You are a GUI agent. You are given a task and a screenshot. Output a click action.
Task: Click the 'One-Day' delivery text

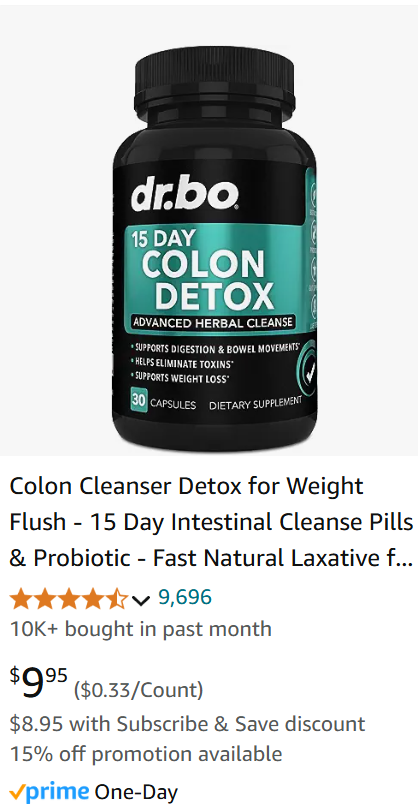tap(136, 792)
